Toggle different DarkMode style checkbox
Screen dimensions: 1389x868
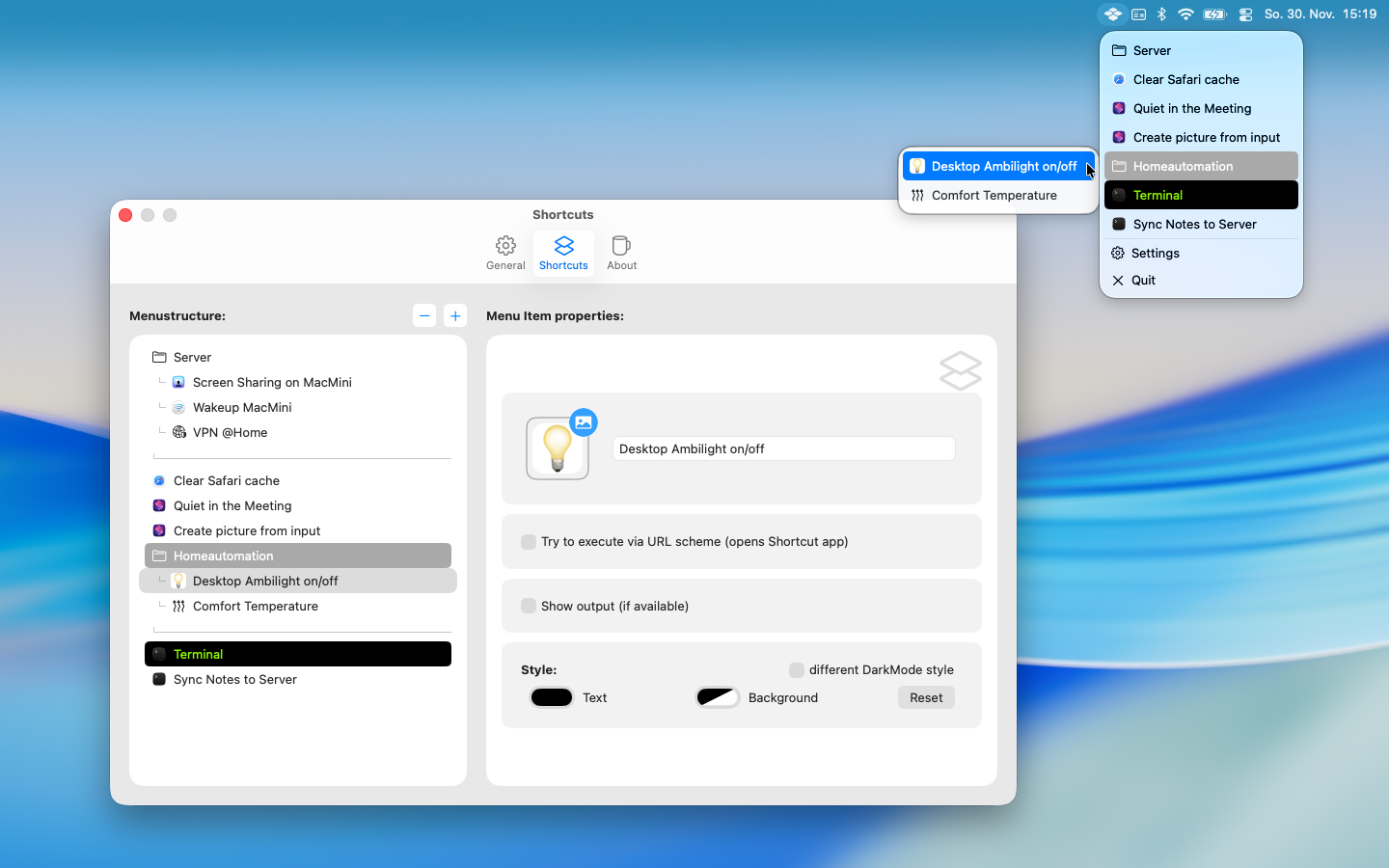[797, 669]
